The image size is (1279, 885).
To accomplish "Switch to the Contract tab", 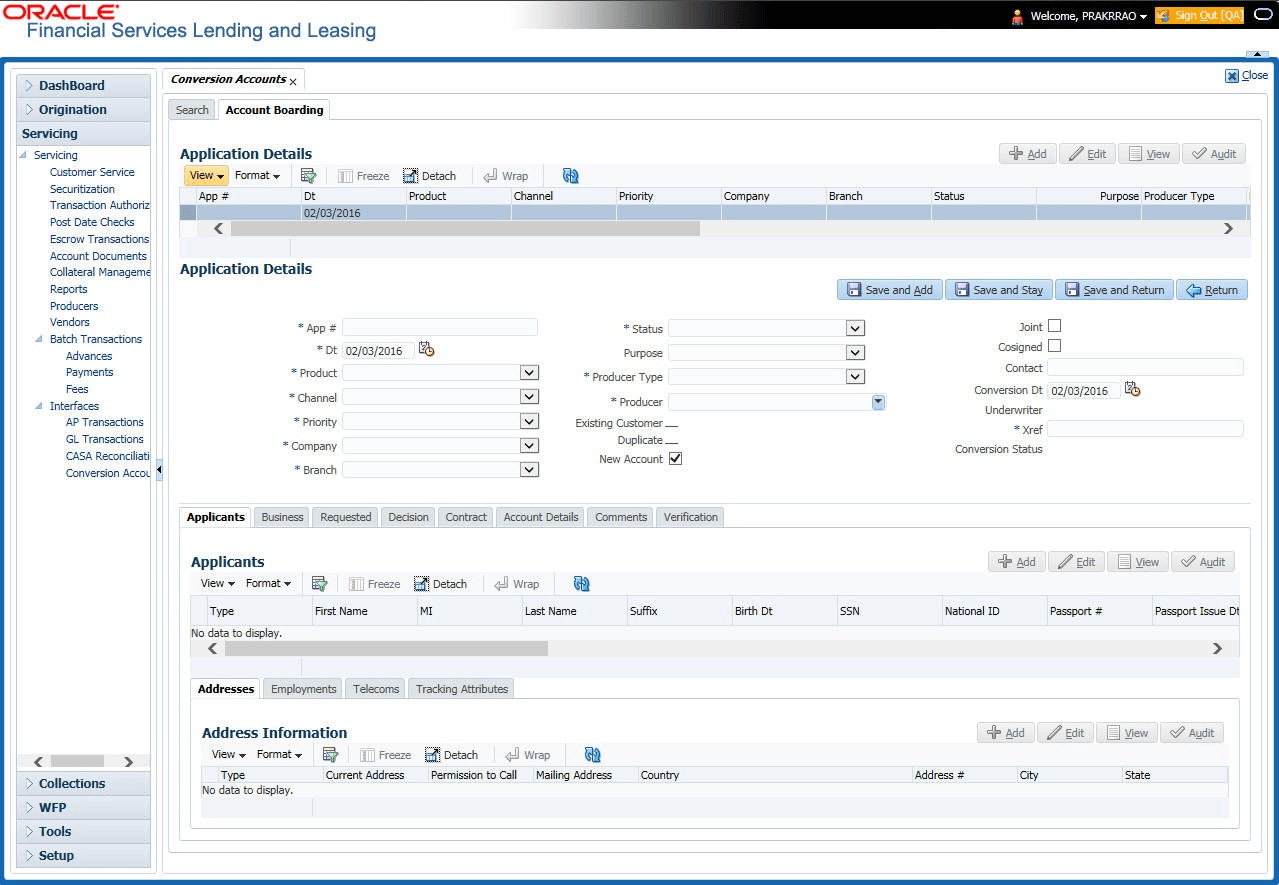I will (466, 517).
